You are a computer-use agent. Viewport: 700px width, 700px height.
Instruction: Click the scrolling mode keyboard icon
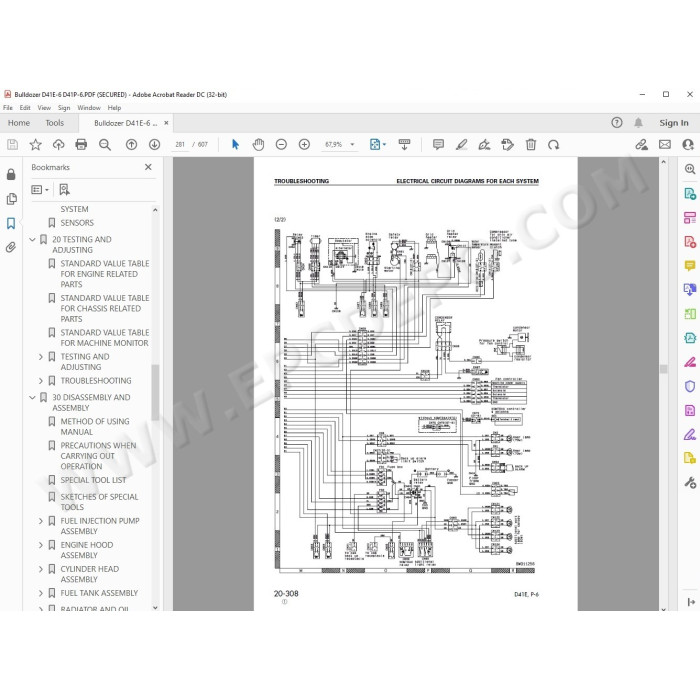[x=404, y=145]
